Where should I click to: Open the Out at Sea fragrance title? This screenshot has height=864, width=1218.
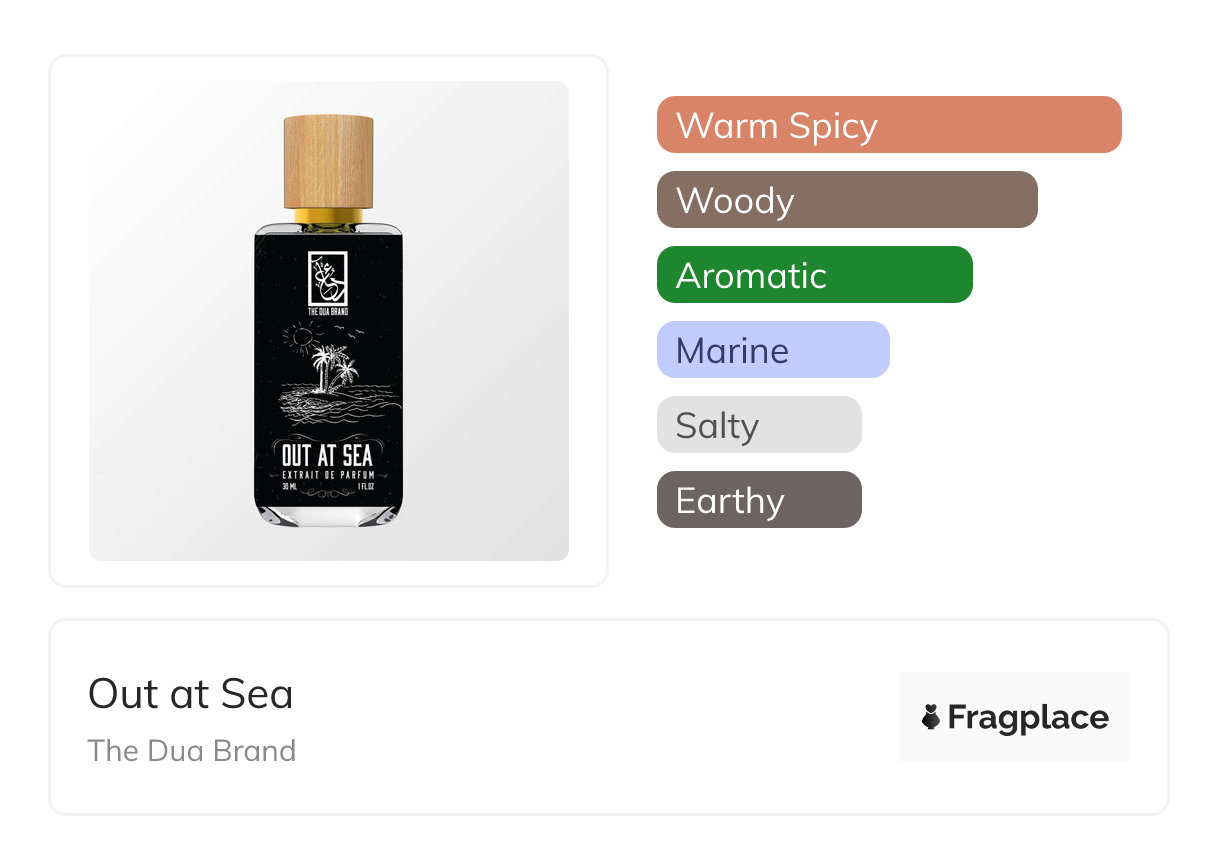pos(190,694)
